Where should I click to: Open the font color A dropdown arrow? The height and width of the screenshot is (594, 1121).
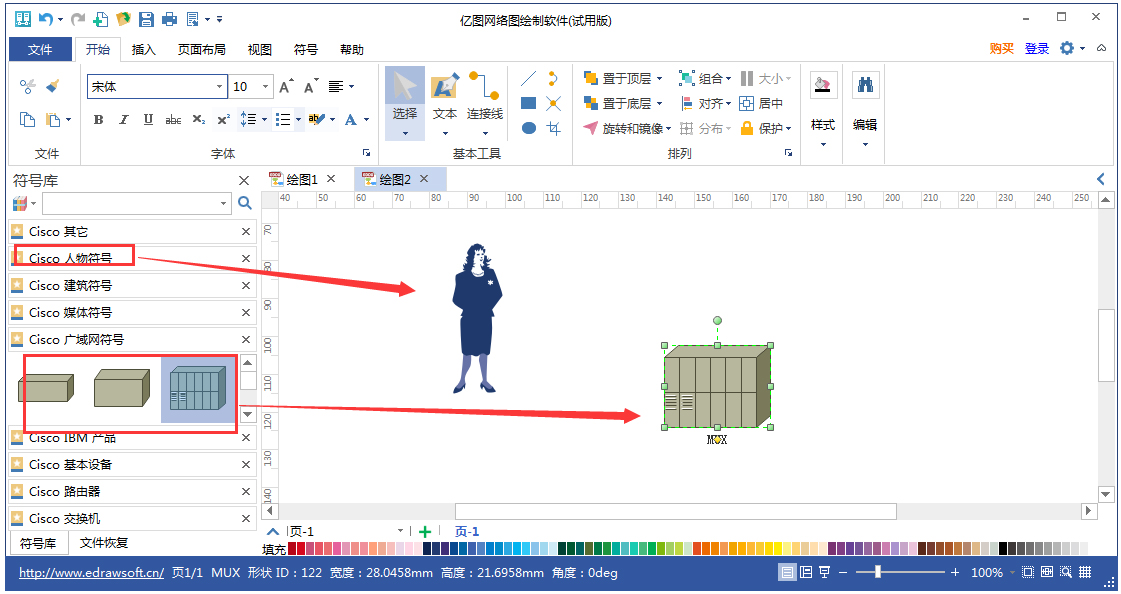click(367, 119)
